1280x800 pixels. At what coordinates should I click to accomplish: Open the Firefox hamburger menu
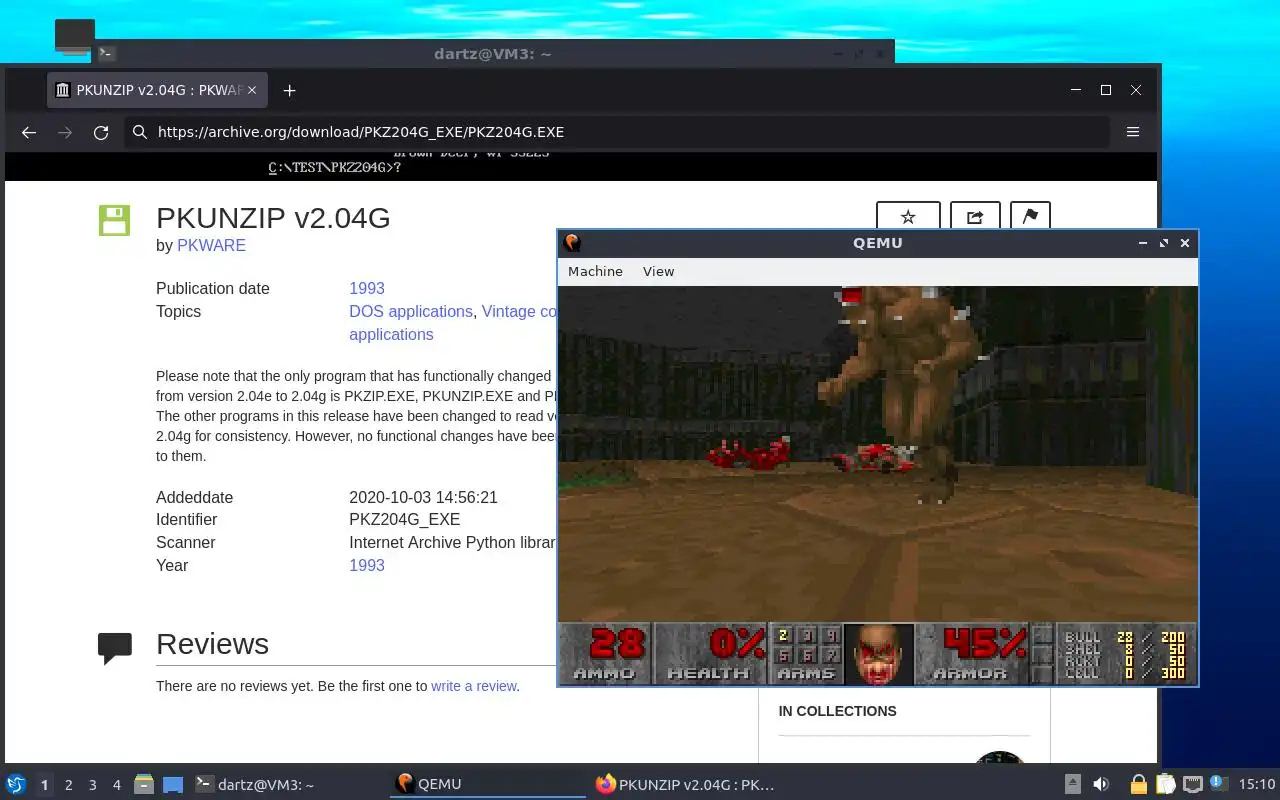[1133, 132]
